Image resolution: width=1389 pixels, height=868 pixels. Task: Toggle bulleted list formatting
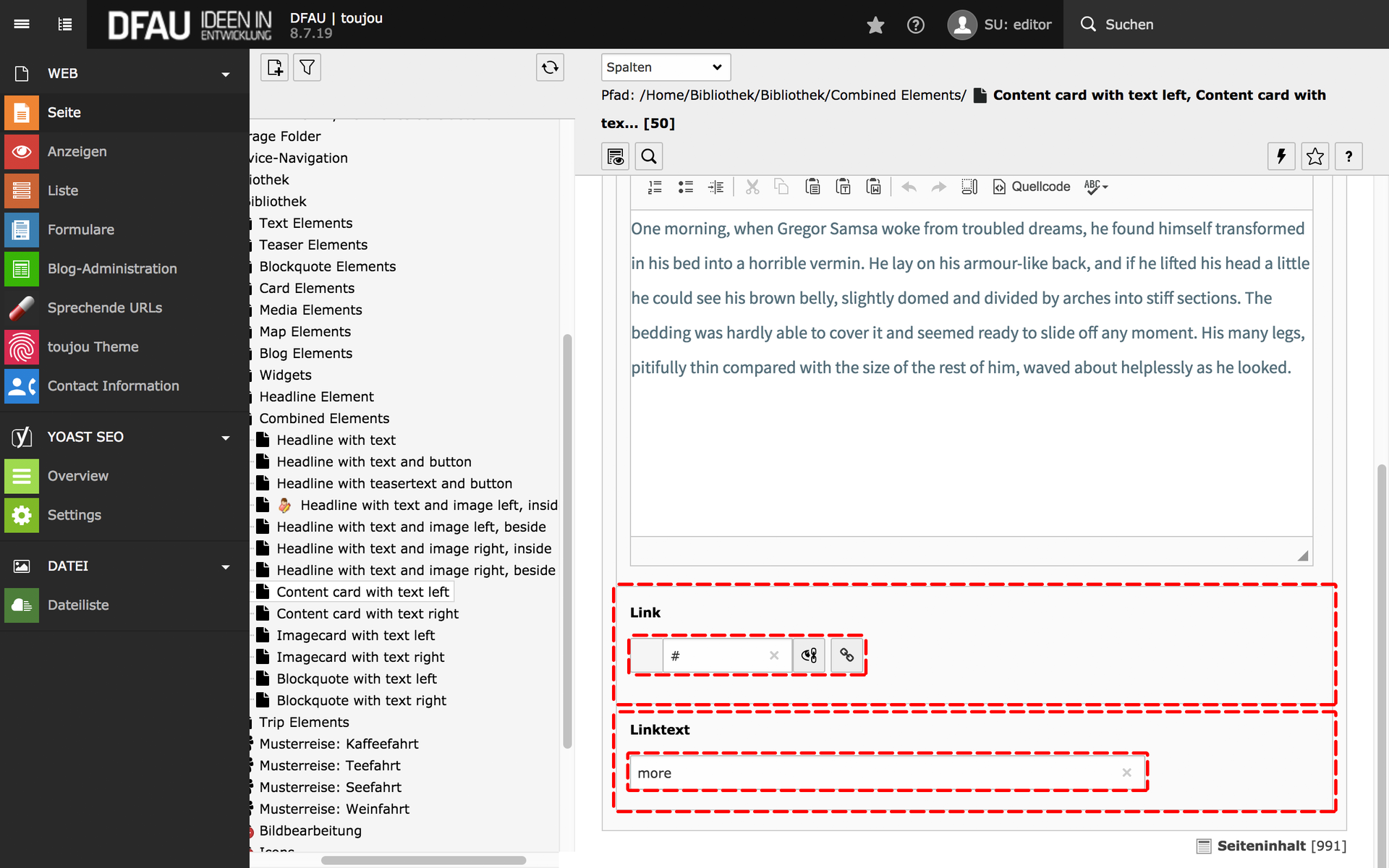(685, 187)
